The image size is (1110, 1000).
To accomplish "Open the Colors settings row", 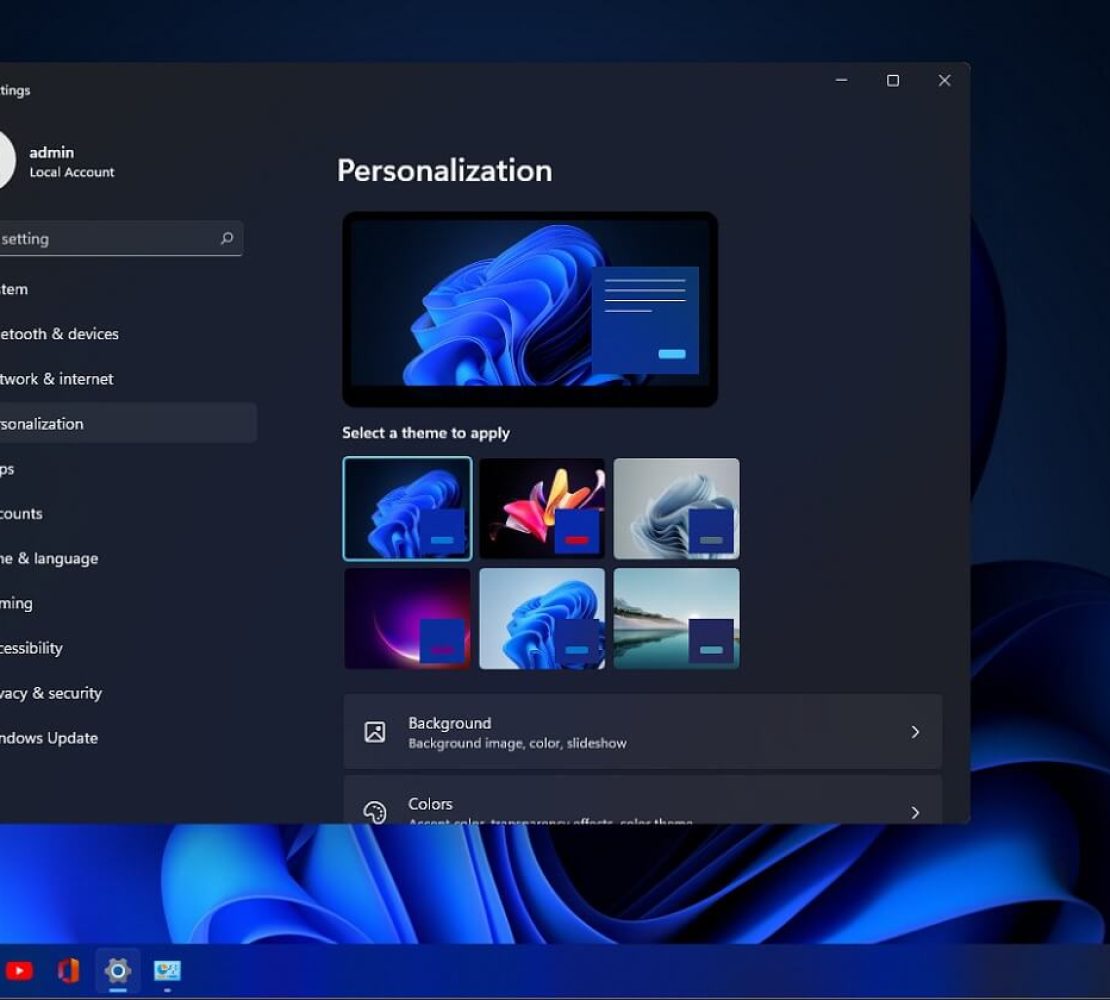I will (642, 800).
